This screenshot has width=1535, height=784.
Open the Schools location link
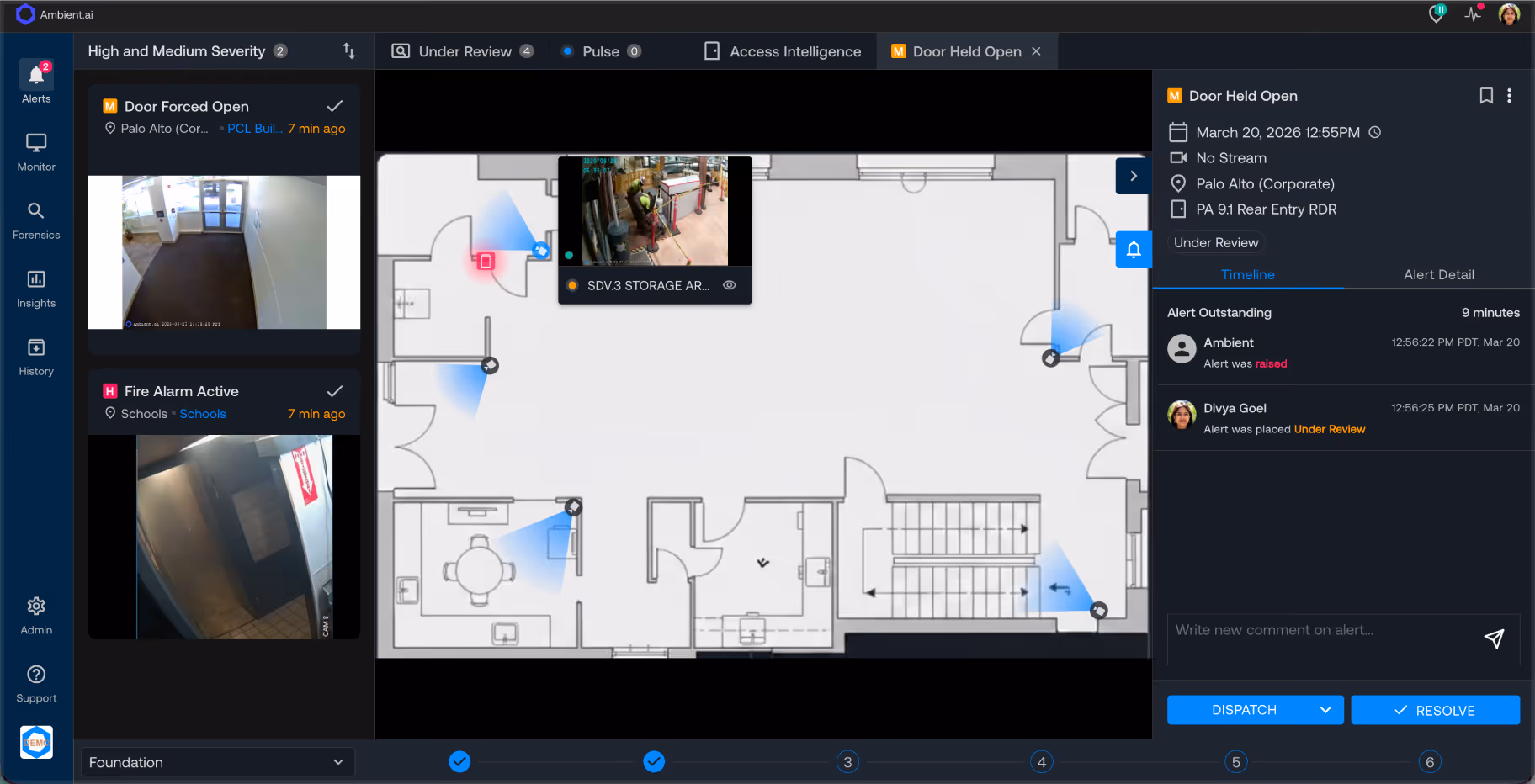tap(203, 414)
